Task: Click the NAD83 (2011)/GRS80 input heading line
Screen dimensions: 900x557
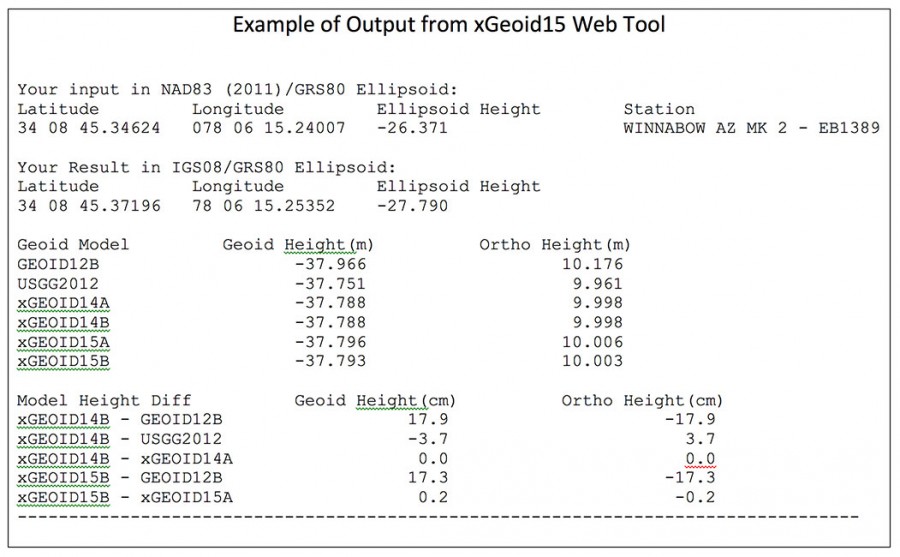Action: pyautogui.click(x=238, y=90)
